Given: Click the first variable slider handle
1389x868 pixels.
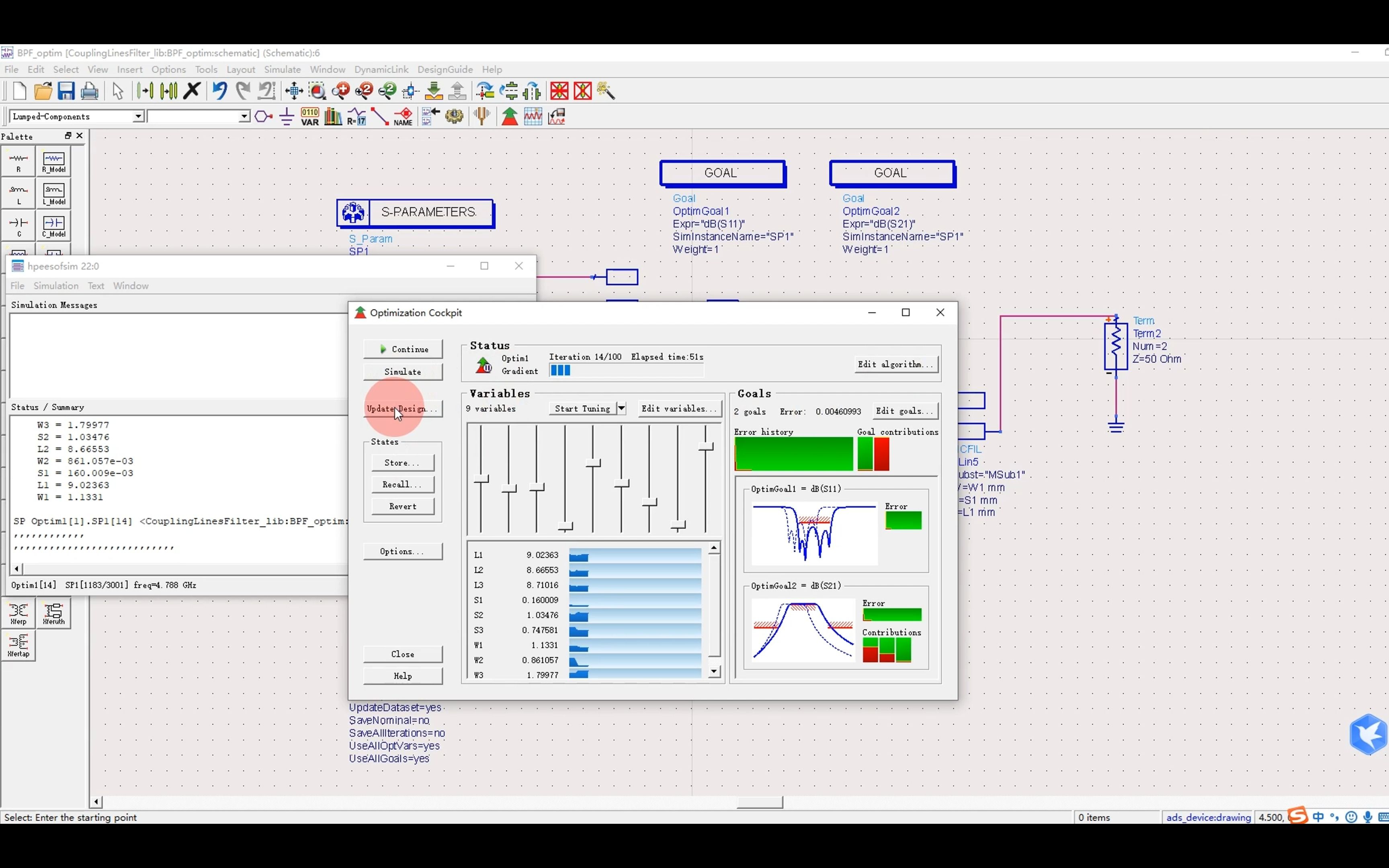Looking at the screenshot, I should coord(481,479).
